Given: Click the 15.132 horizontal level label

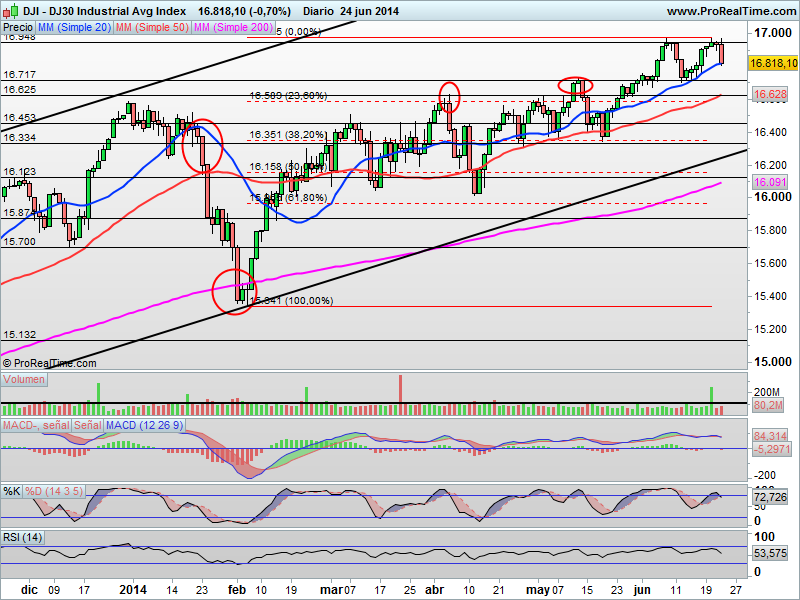Looking at the screenshot, I should tap(19, 335).
